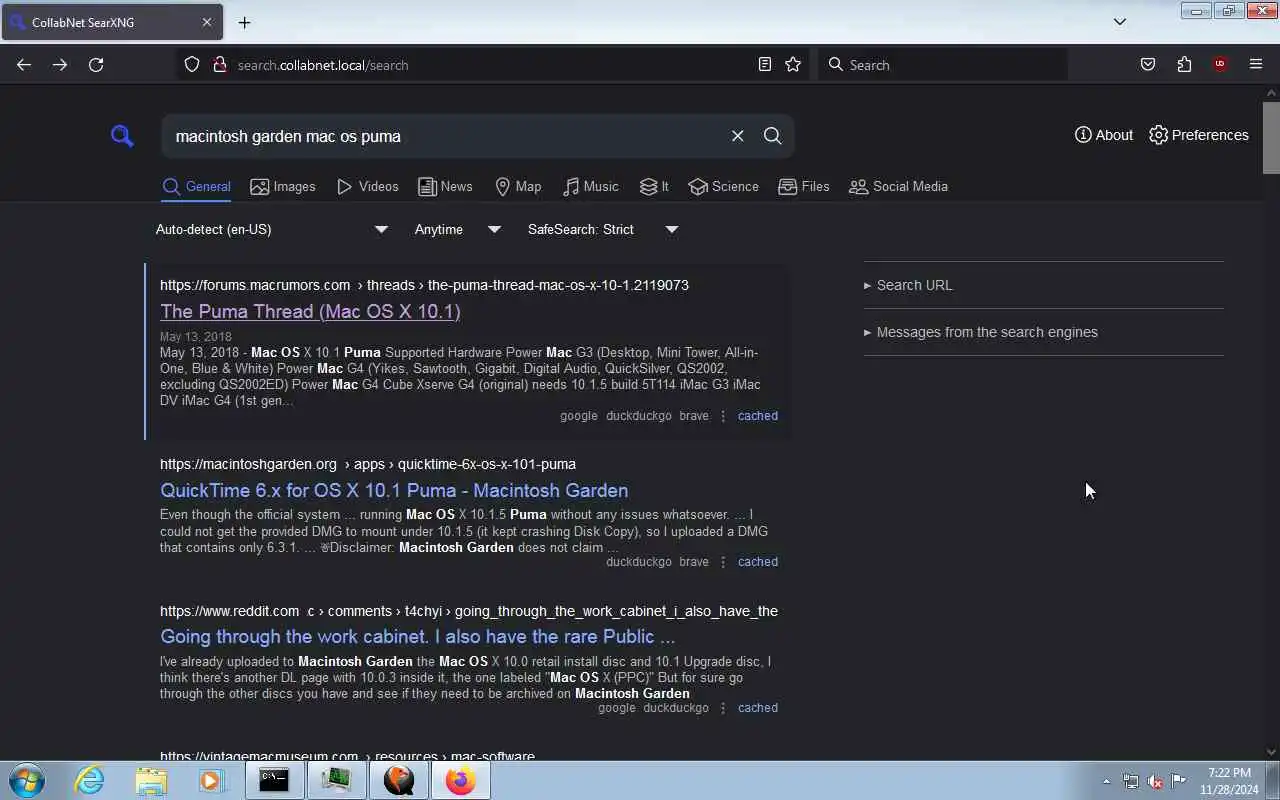Screen dimensions: 1280x800
Task: Go forward with the browser forward arrow
Action: pos(60,65)
